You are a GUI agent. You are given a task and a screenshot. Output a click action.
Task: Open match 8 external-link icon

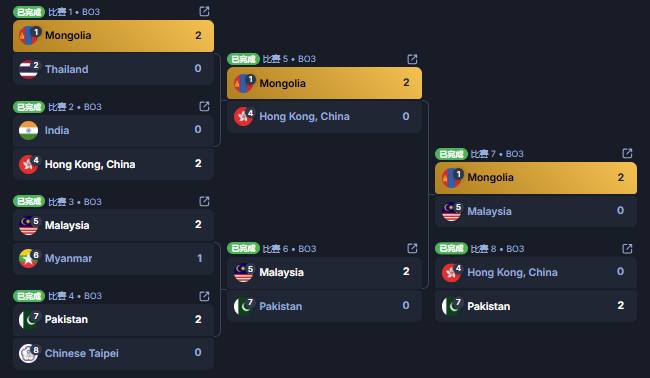[627, 248]
